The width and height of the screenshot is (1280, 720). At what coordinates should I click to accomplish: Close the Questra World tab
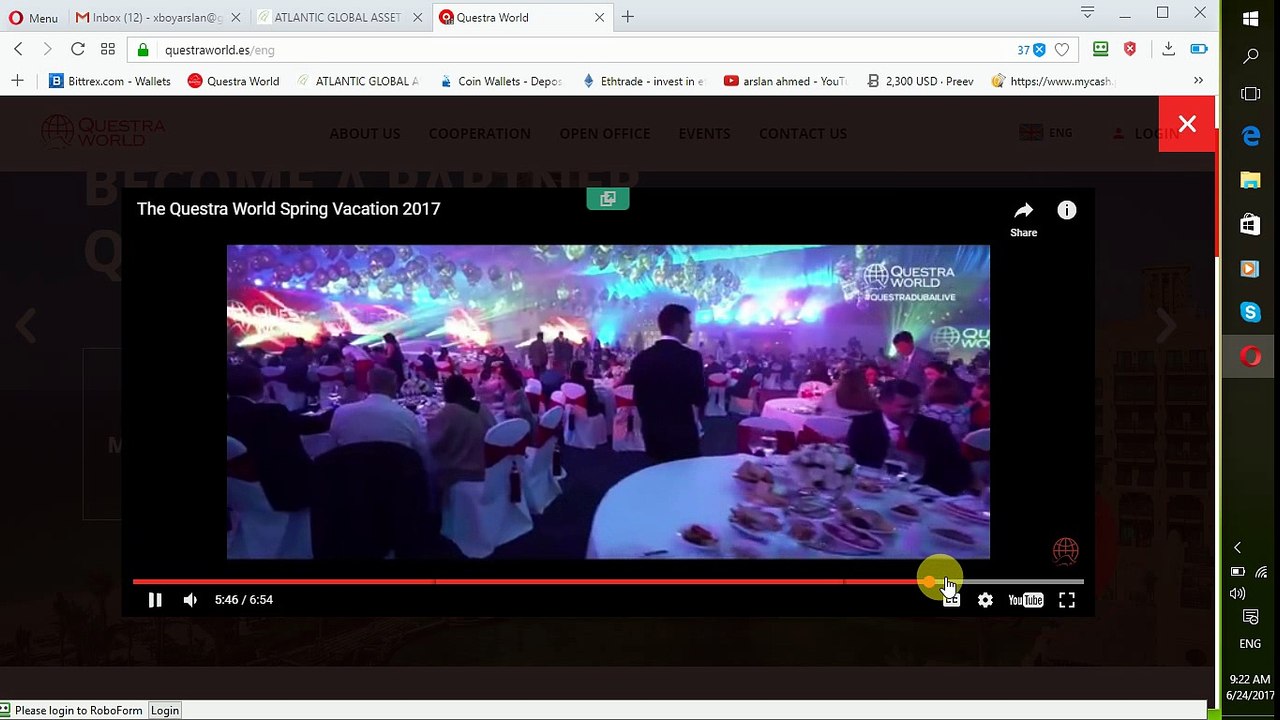tap(599, 17)
